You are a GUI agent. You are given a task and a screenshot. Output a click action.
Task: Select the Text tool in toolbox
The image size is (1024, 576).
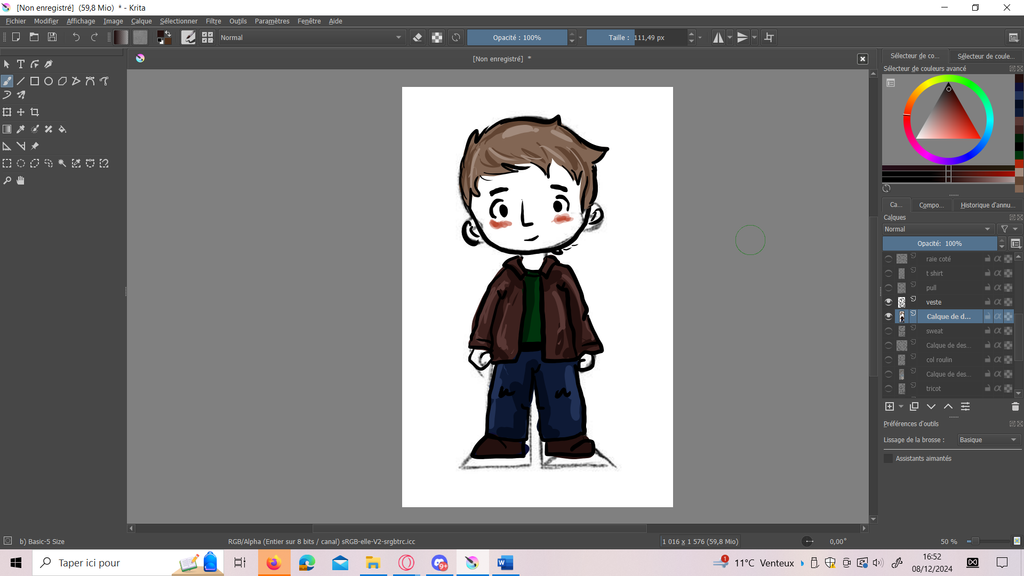(20, 64)
